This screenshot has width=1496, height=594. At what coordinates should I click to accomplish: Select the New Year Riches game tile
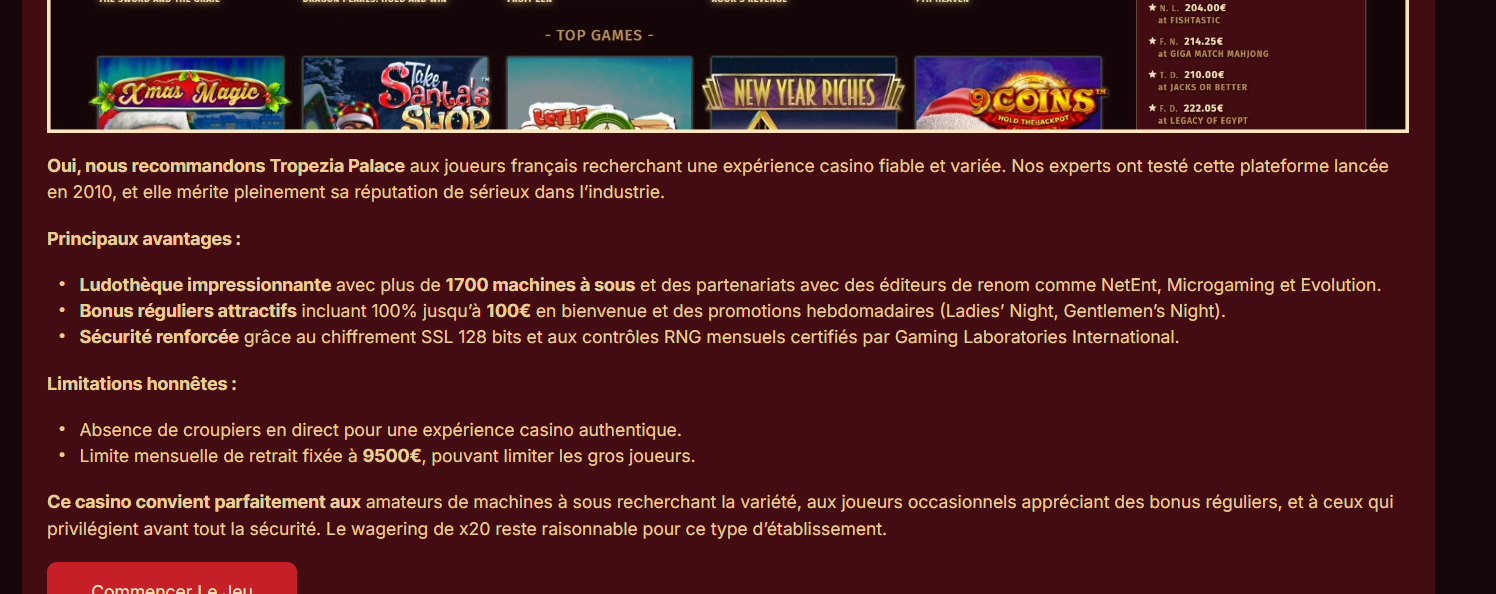[x=804, y=93]
